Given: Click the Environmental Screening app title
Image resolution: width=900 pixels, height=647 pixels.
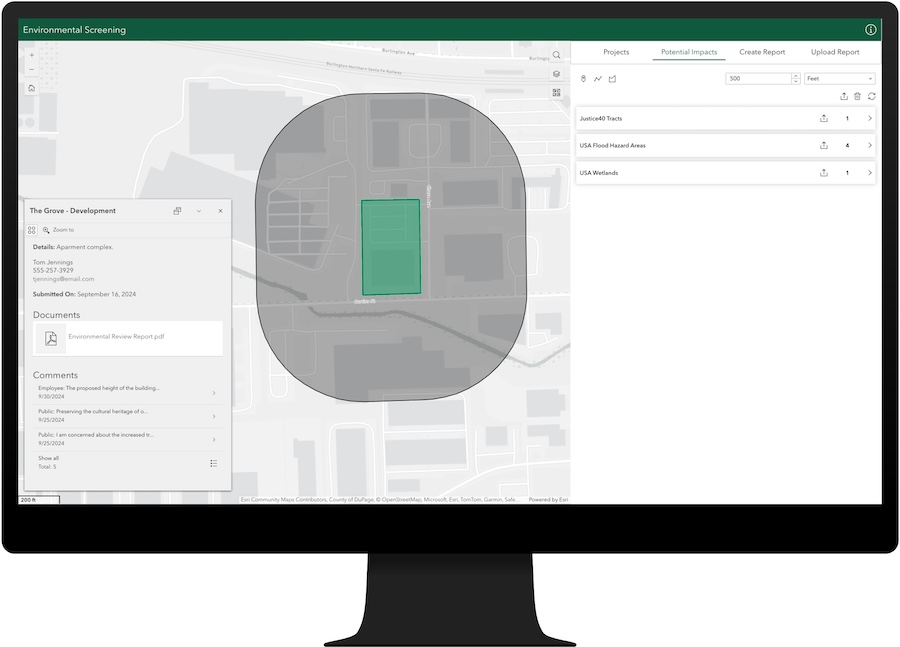Looking at the screenshot, I should coord(74,30).
